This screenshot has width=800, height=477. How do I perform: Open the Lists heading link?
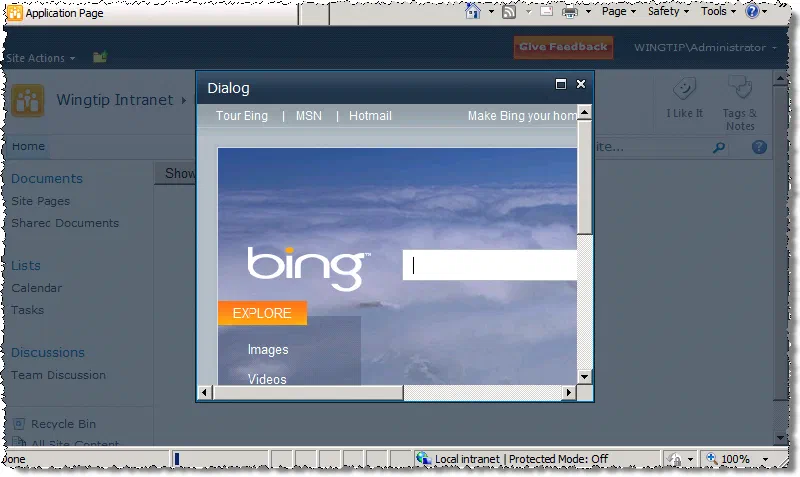pos(26,265)
